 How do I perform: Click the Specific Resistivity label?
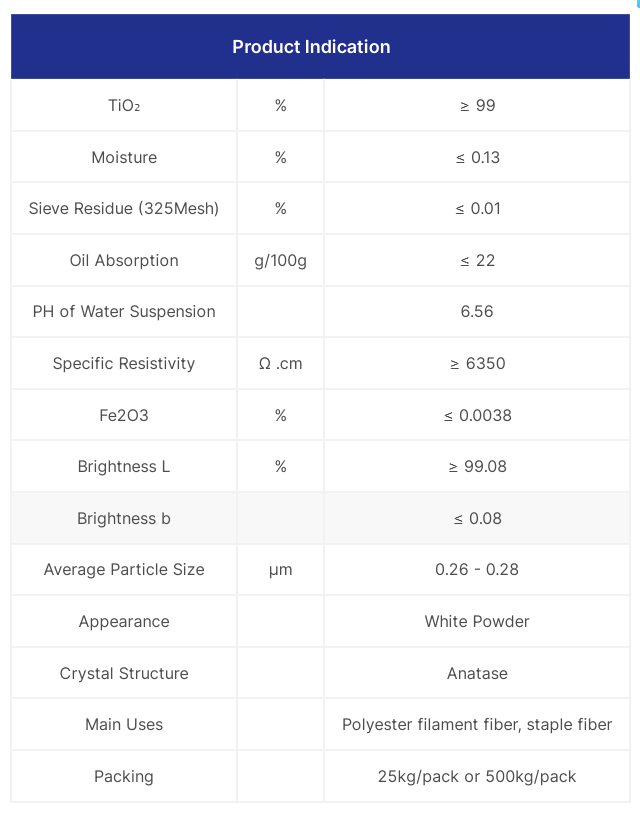coord(124,363)
